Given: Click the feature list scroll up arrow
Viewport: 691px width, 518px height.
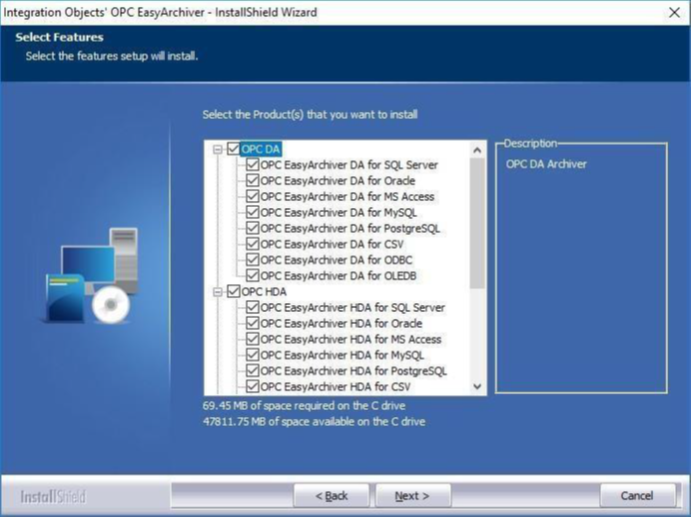Looking at the screenshot, I should click(477, 150).
